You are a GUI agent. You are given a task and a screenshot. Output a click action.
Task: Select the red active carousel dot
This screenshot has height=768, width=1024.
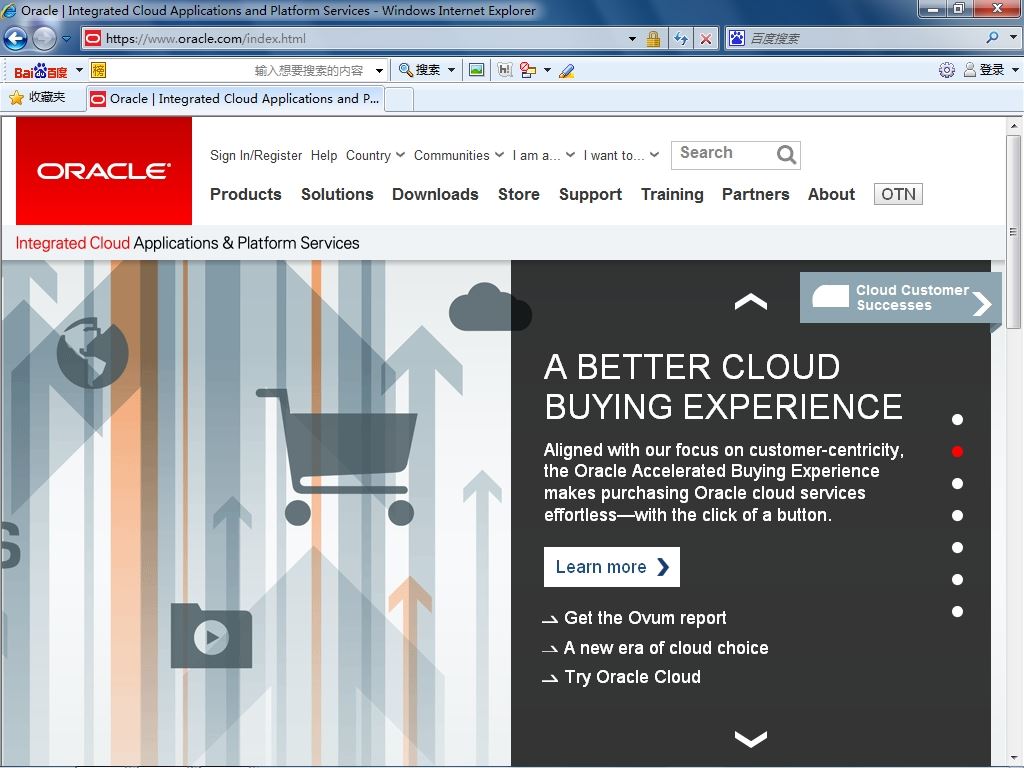pos(957,451)
